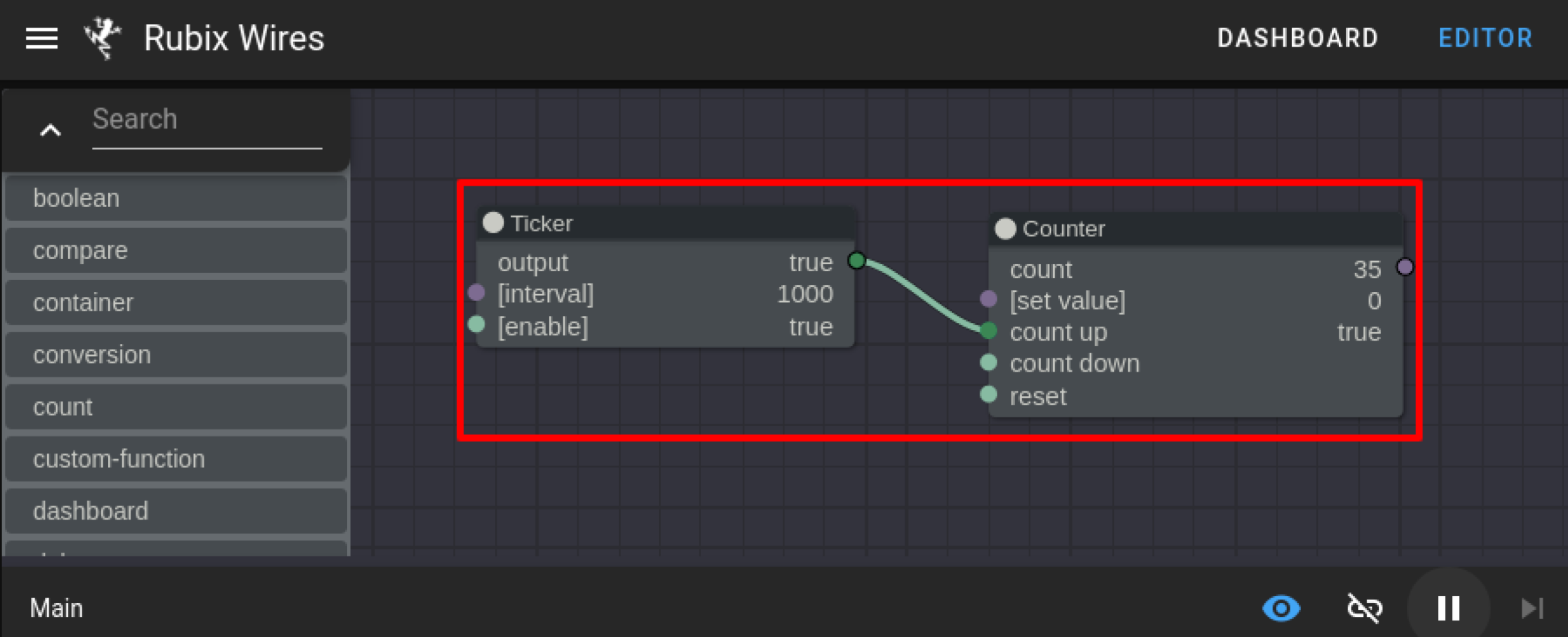Image resolution: width=1568 pixels, height=637 pixels.
Task: Expand the dashboard node category
Action: tap(176, 511)
